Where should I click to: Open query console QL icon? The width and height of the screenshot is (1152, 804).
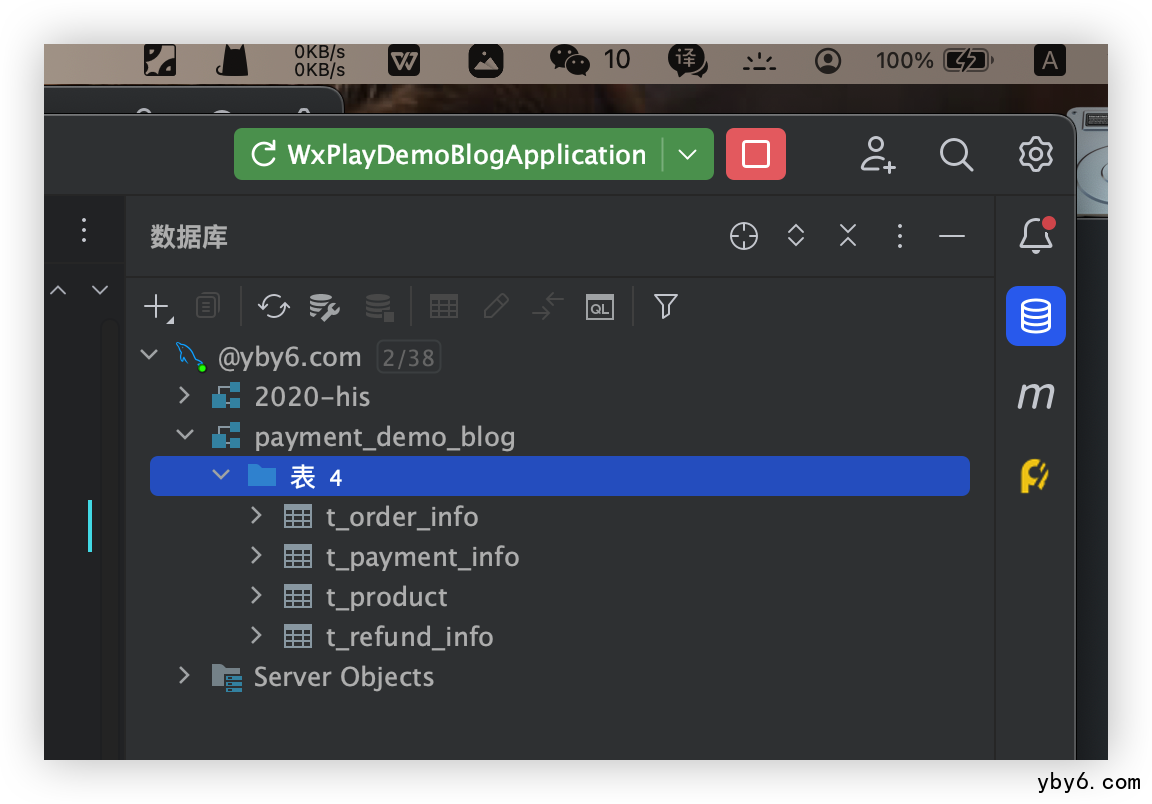point(600,307)
